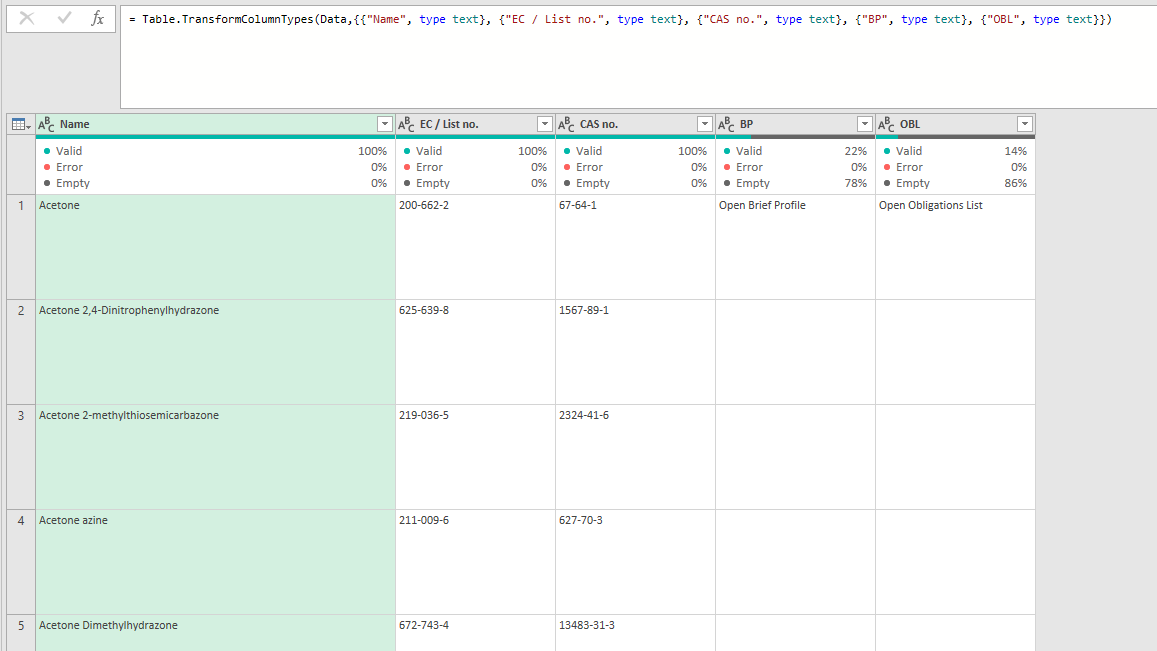Click the ABC type icon for BP column
Image resolution: width=1157 pixels, height=651 pixels.
click(x=726, y=125)
